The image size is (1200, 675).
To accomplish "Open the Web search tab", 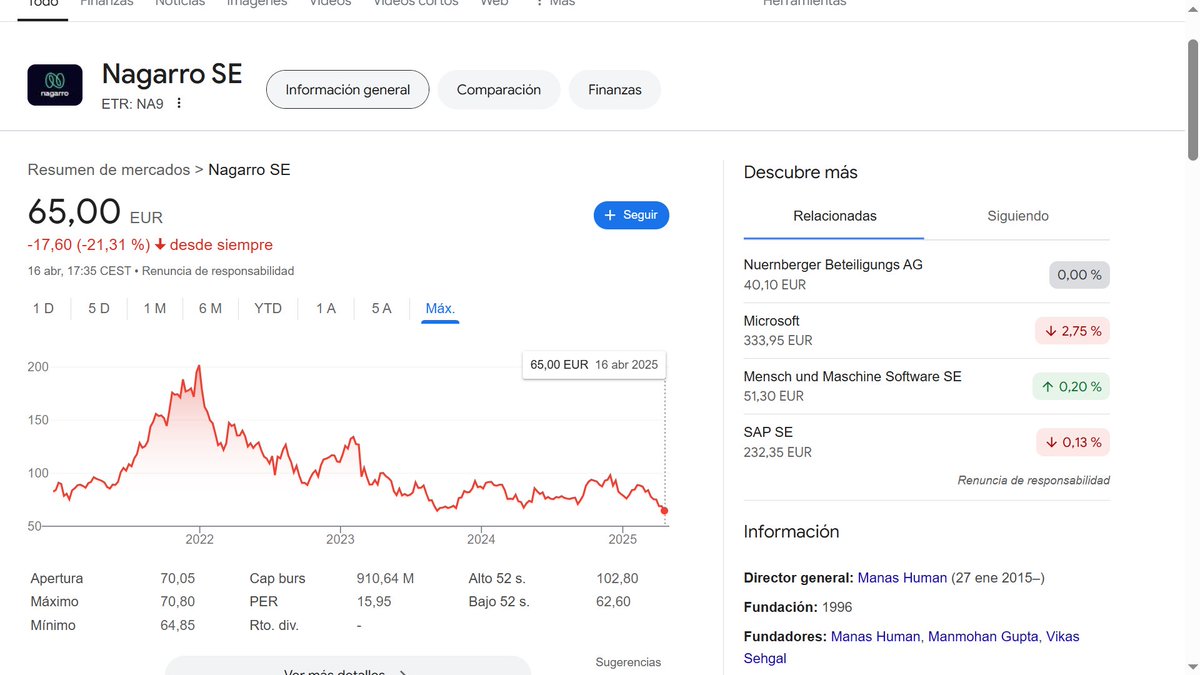I will tap(494, 3).
